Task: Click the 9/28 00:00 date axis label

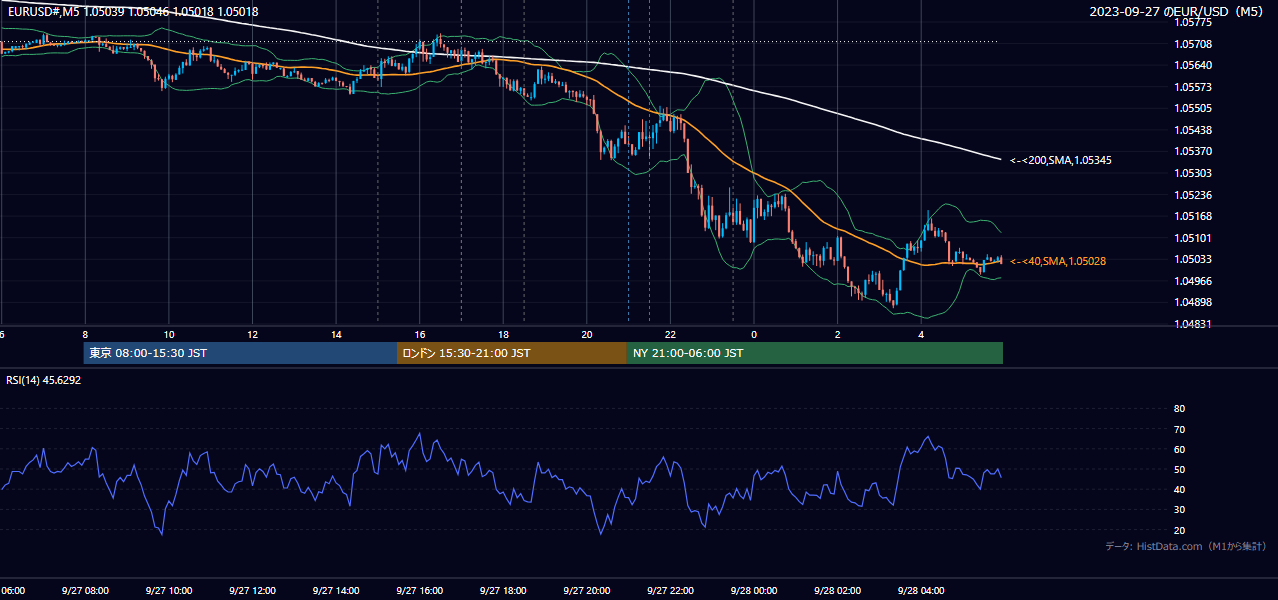Action: (x=754, y=590)
